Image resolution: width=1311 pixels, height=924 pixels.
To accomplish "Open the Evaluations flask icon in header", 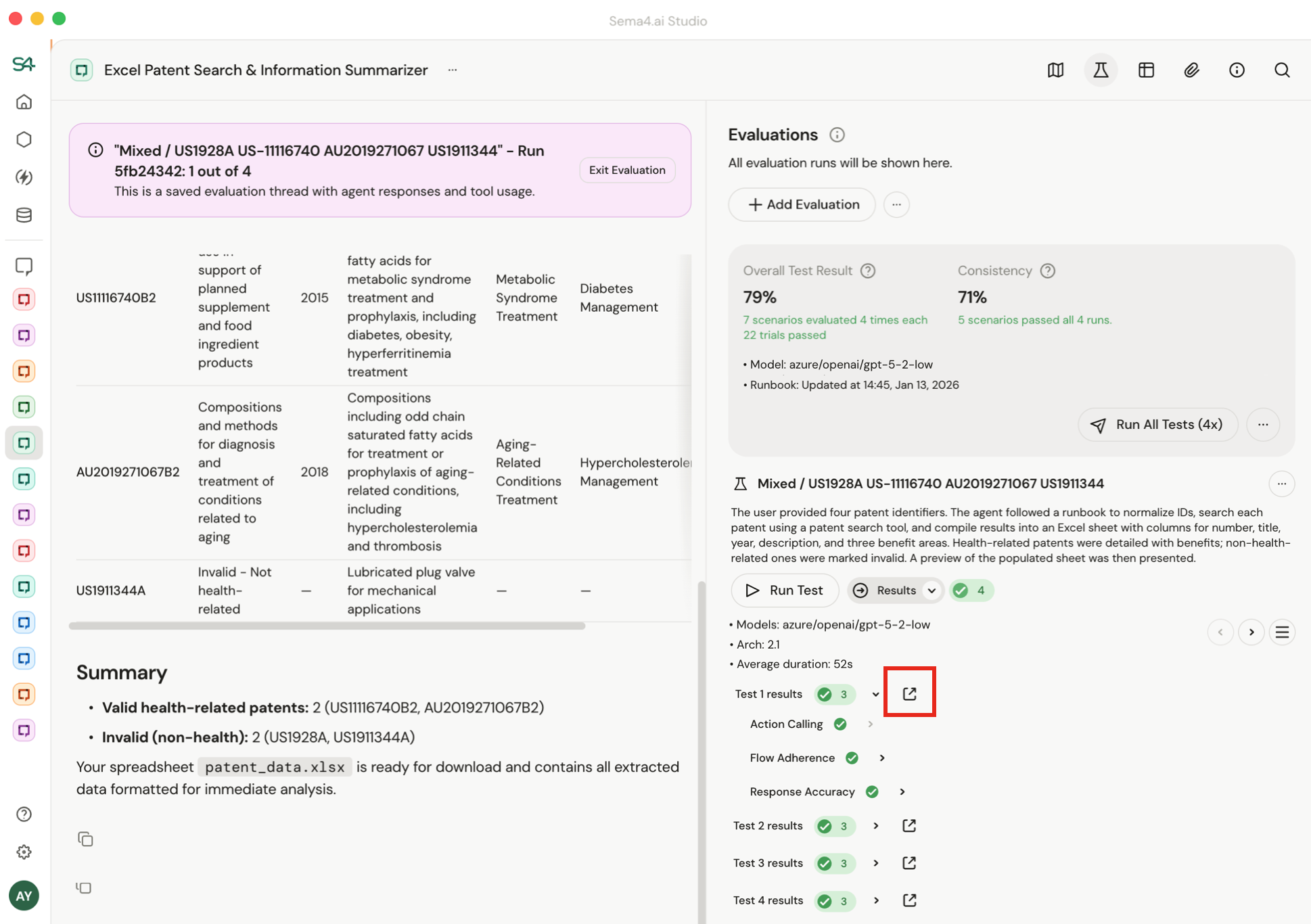I will click(x=1101, y=70).
